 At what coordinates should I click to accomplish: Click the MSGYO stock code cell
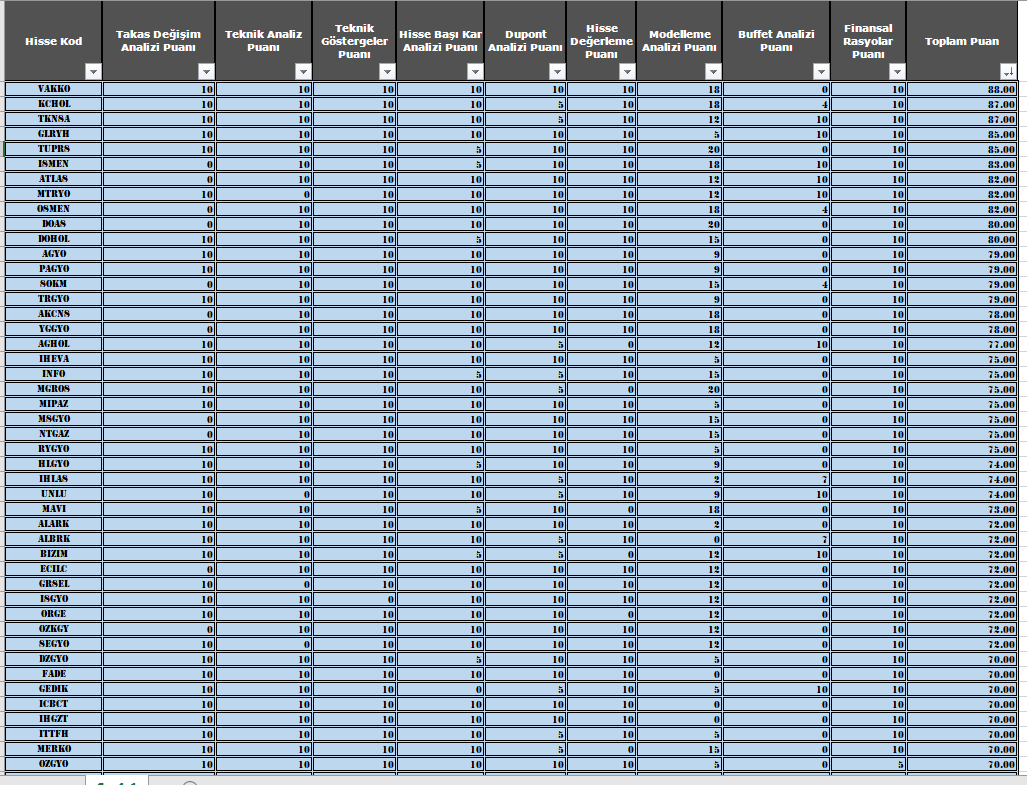point(54,419)
